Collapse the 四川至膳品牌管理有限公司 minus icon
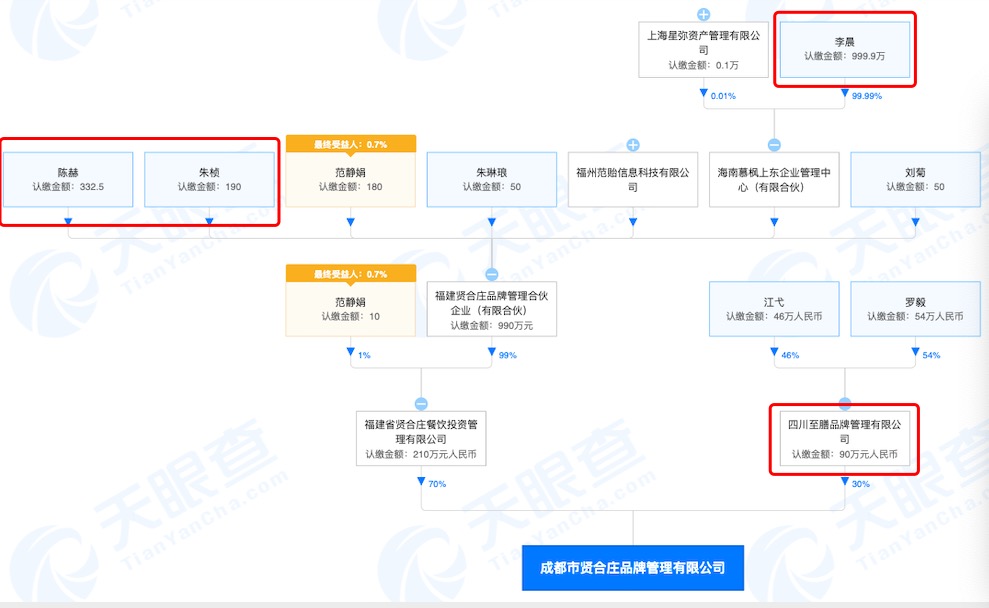989x608 pixels. click(845, 403)
